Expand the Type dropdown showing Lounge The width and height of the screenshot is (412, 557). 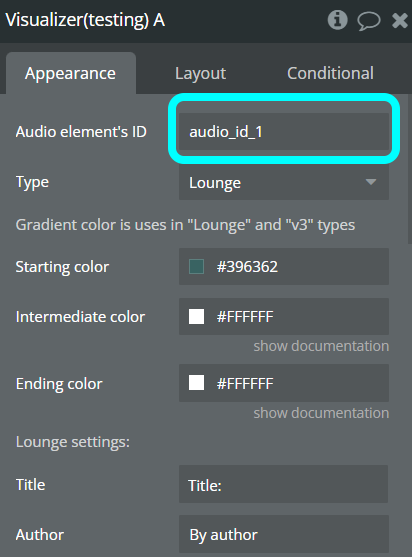coord(284,183)
